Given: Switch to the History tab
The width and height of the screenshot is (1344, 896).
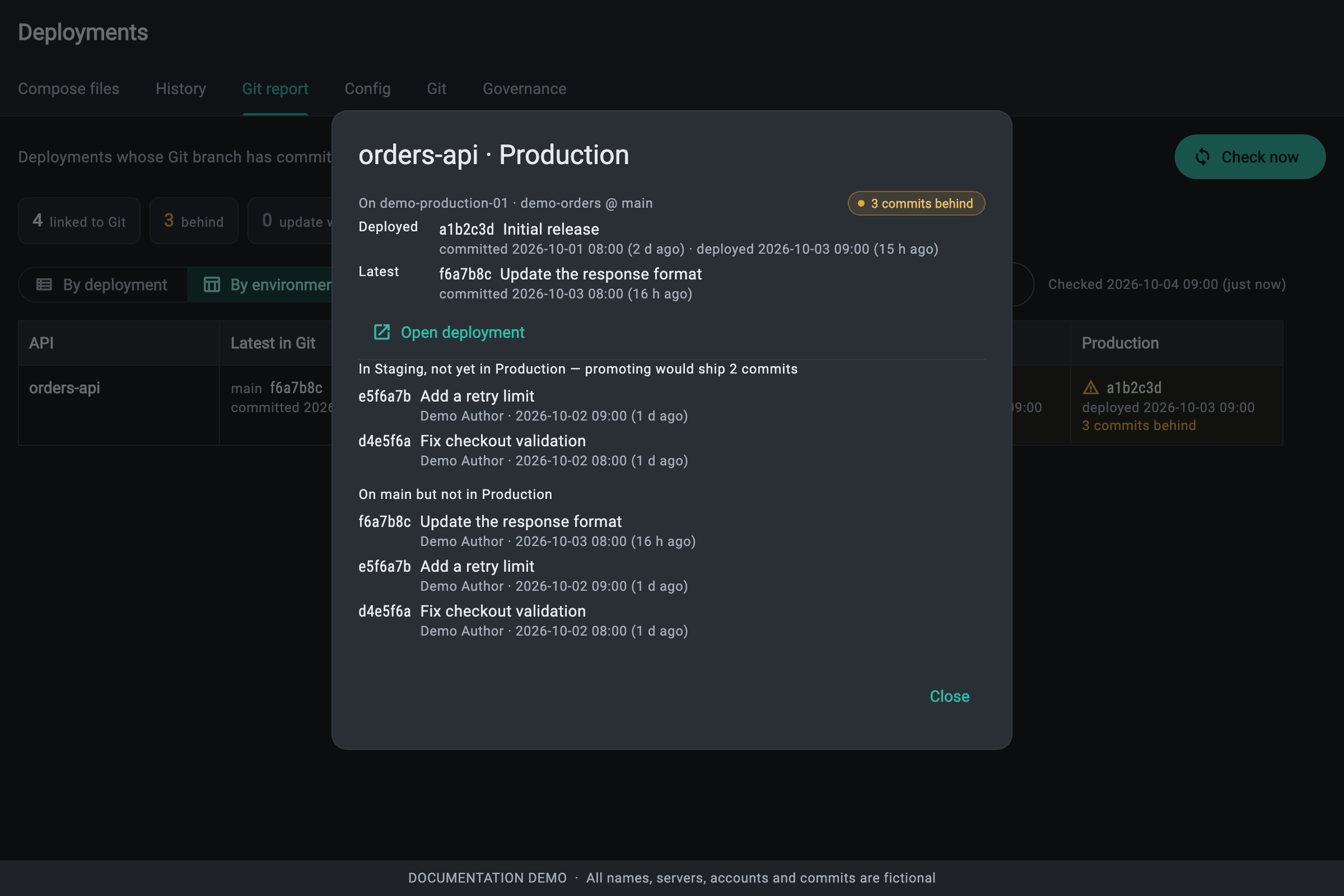Looking at the screenshot, I should tap(180, 88).
